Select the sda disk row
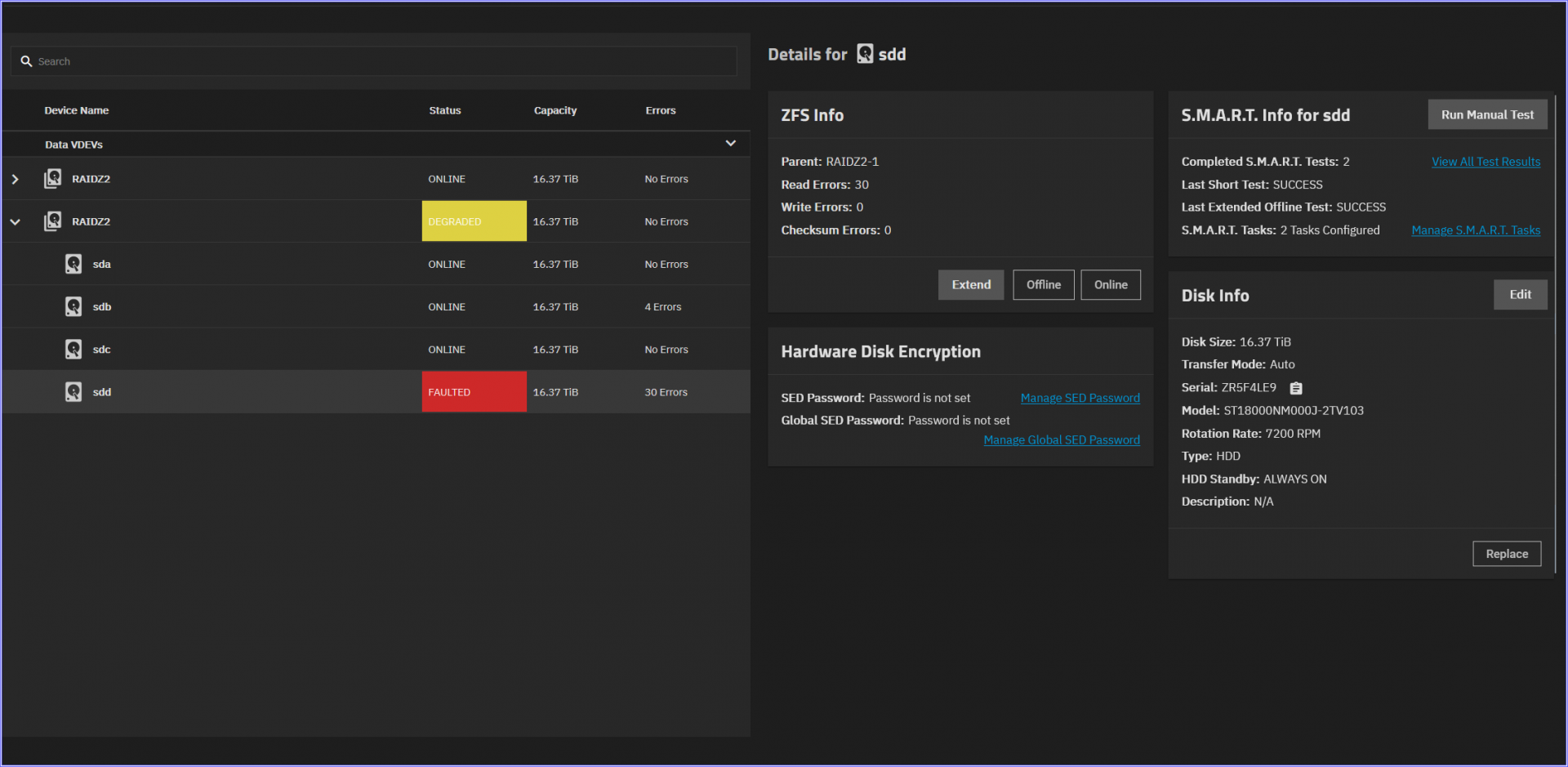The height and width of the screenshot is (767, 1568). 376,264
